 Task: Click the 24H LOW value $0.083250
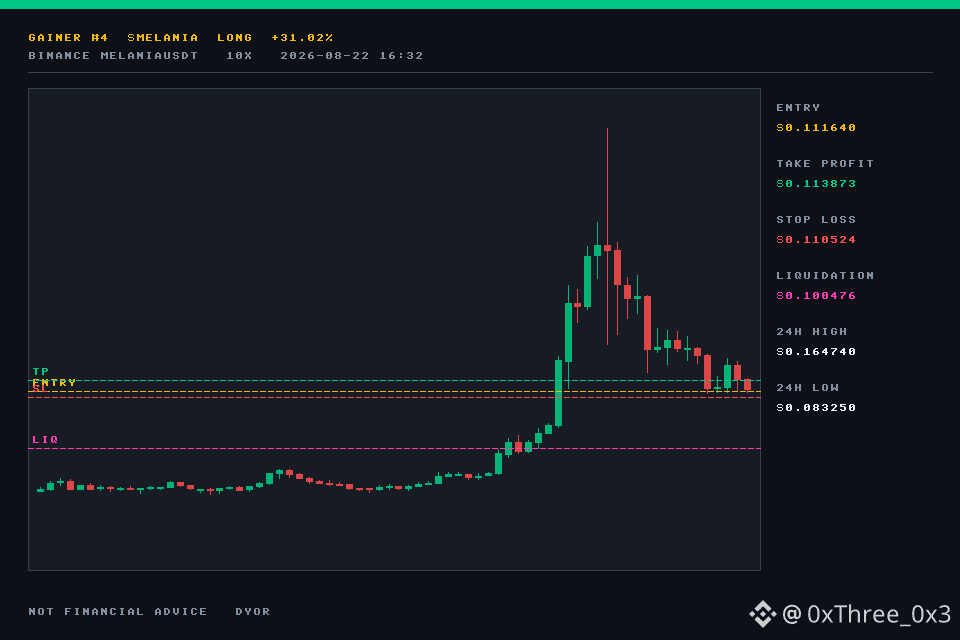tap(816, 408)
